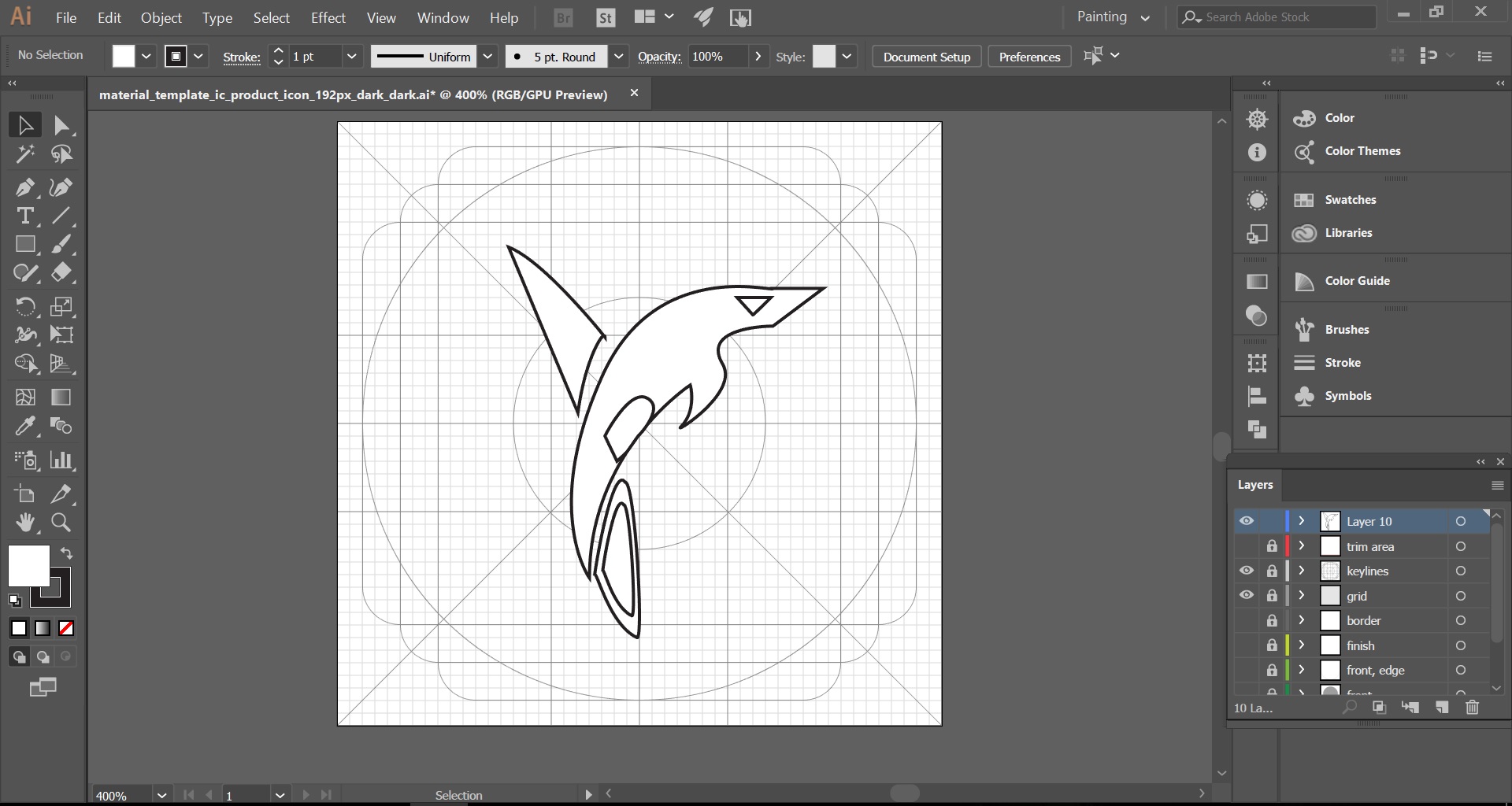Select the Mesh tool
The height and width of the screenshot is (806, 1512).
point(25,397)
